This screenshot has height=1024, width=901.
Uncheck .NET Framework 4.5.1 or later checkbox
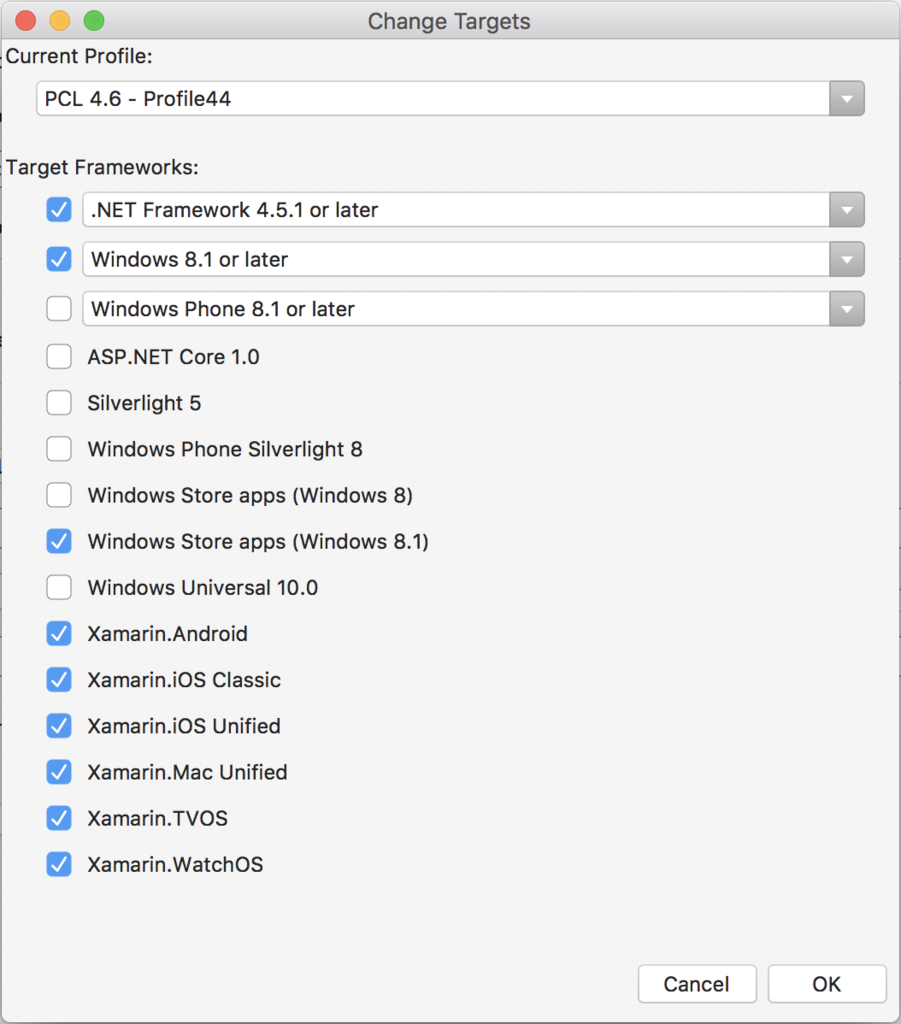pos(59,210)
